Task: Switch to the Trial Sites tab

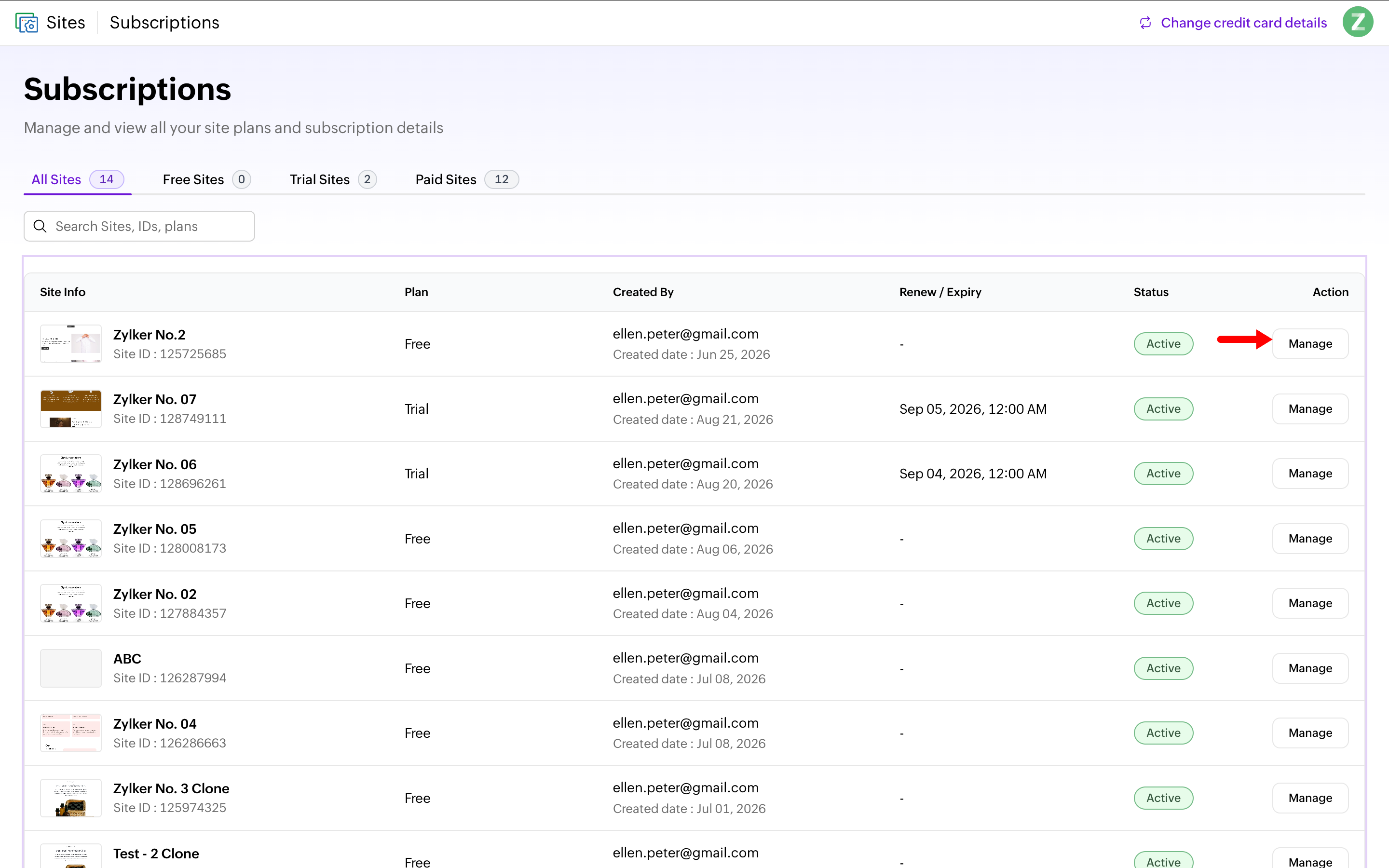Action: 333,180
